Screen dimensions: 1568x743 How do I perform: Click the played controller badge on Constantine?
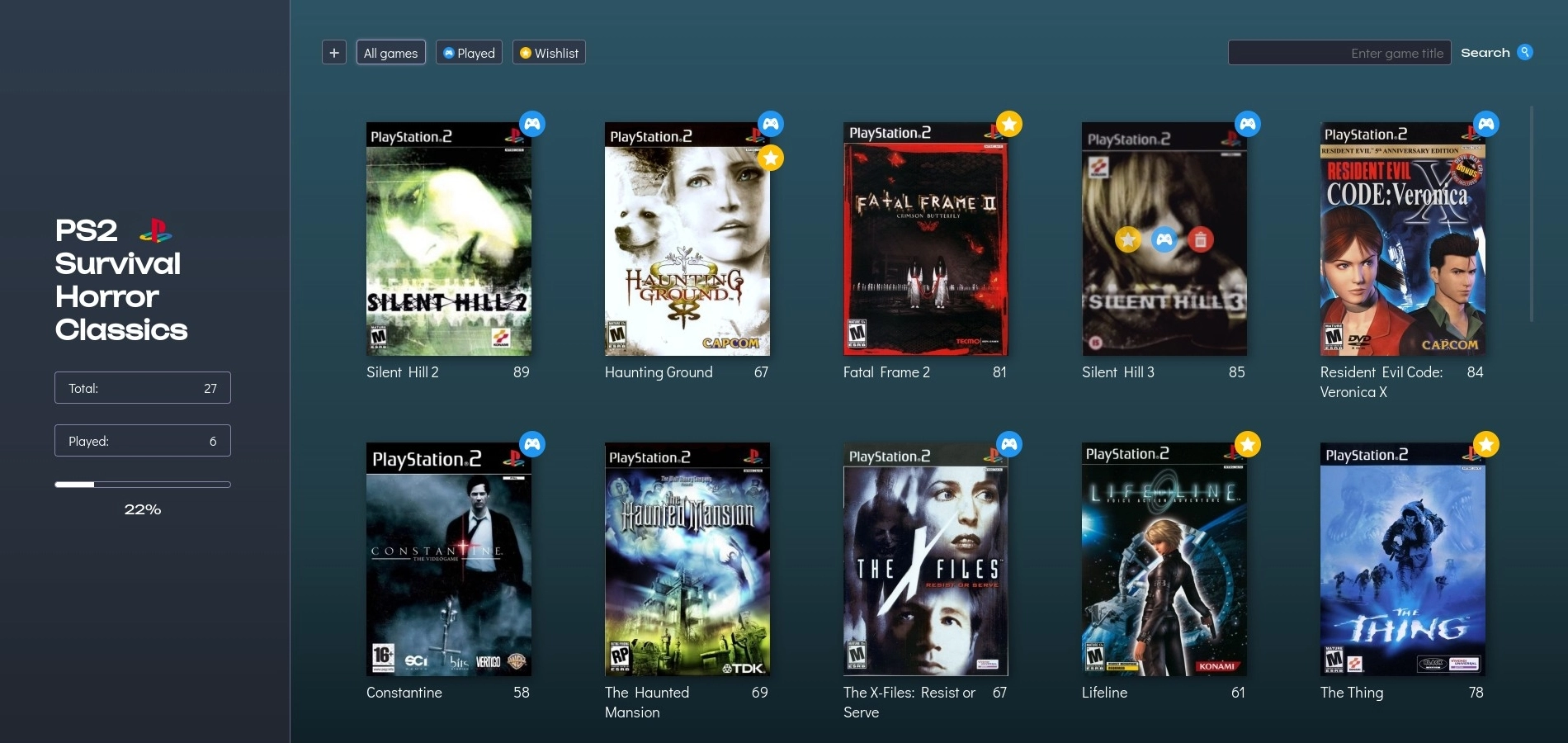532,444
